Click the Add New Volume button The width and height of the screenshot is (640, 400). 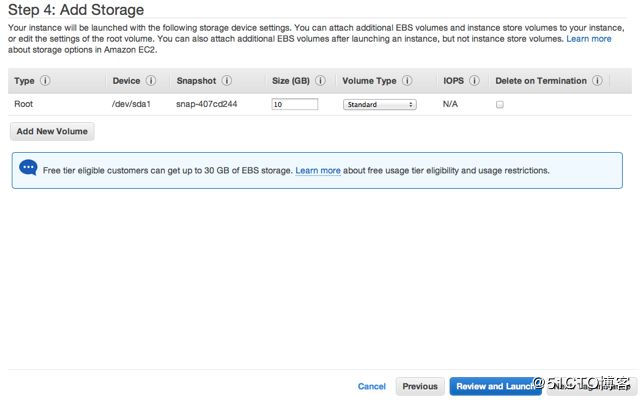[x=52, y=131]
